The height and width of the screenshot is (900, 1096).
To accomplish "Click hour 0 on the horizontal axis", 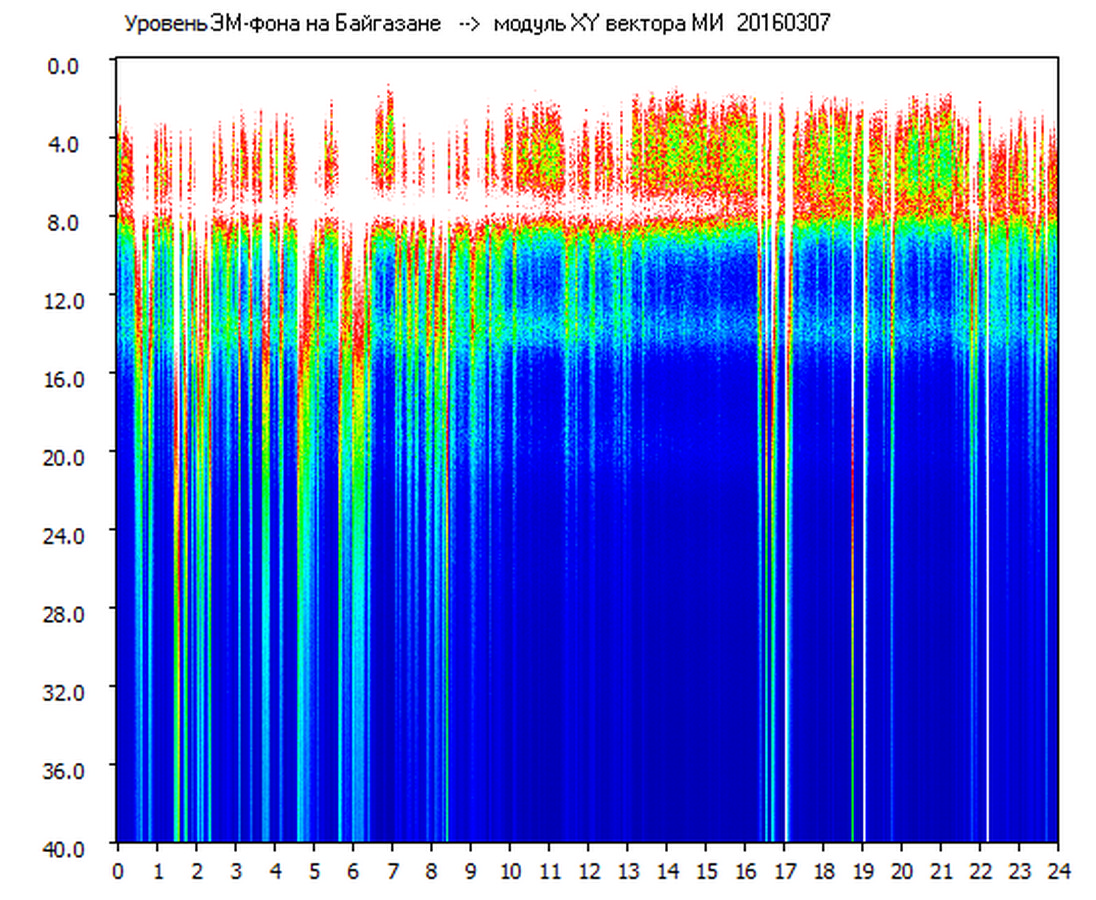I will pos(118,870).
